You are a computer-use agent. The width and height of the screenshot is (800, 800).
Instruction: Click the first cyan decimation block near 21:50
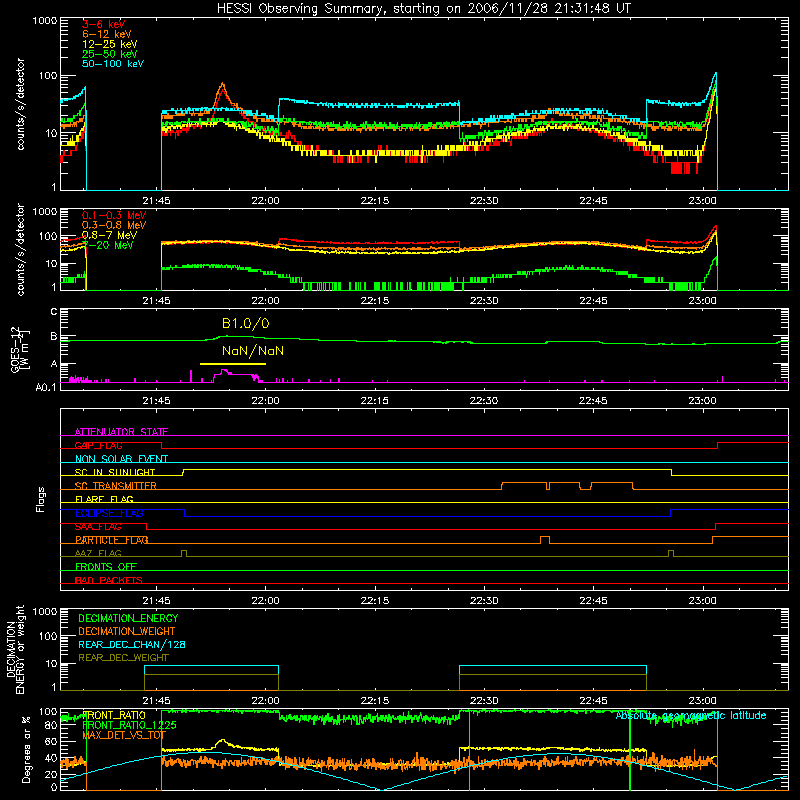(211, 670)
